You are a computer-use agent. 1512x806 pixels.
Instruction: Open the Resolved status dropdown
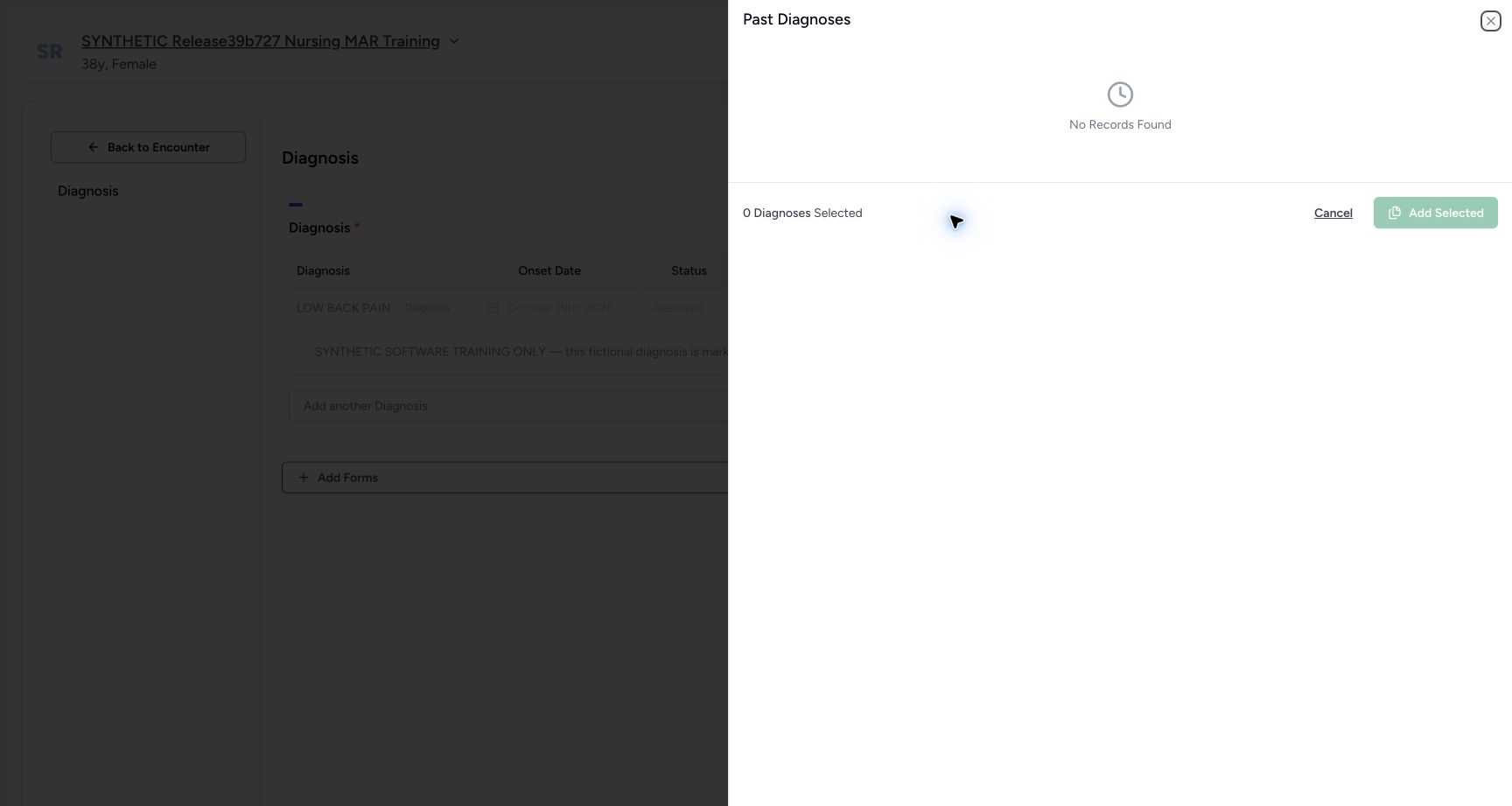coord(685,308)
